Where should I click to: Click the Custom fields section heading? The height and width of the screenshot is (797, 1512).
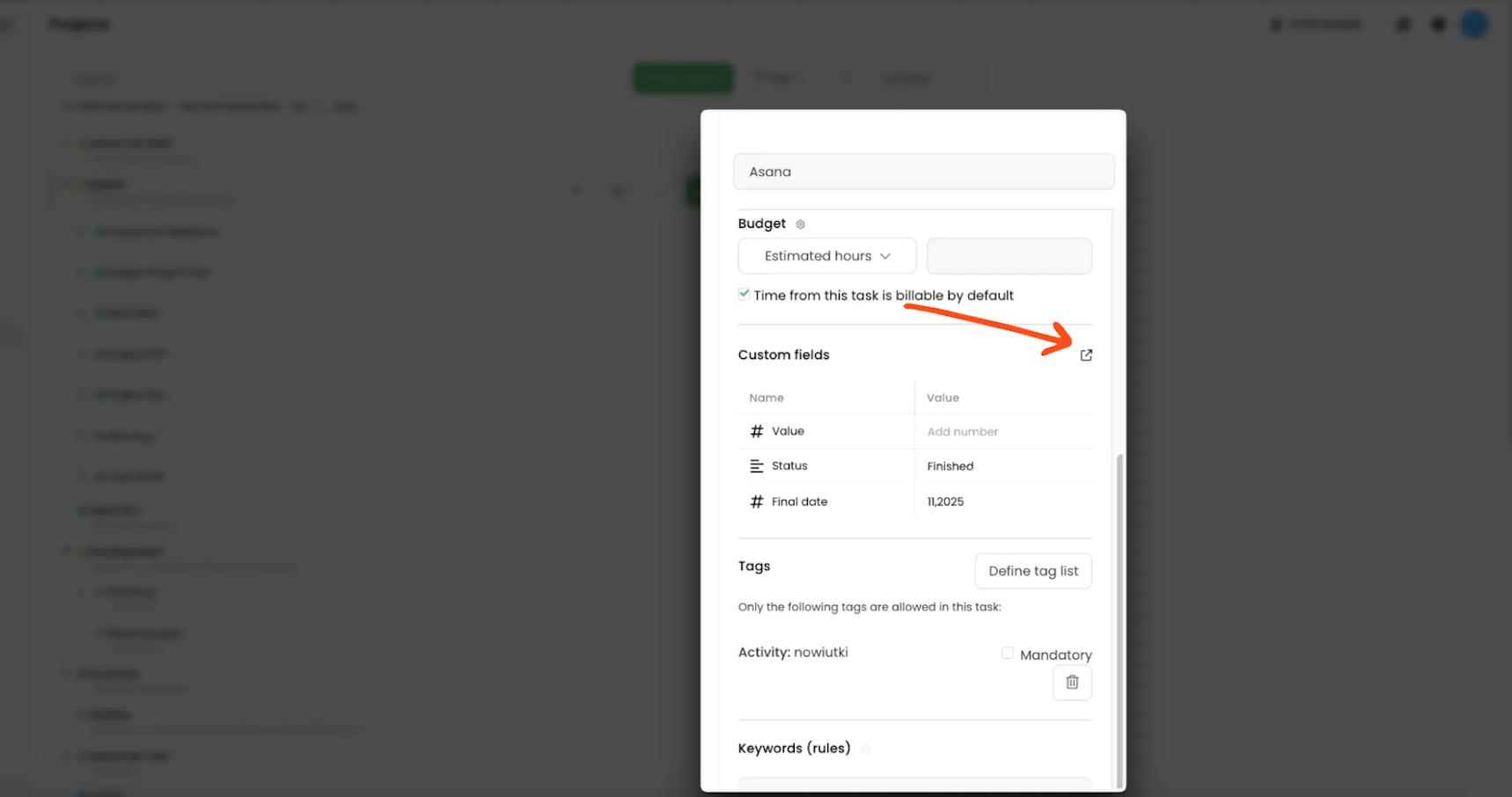click(x=784, y=355)
